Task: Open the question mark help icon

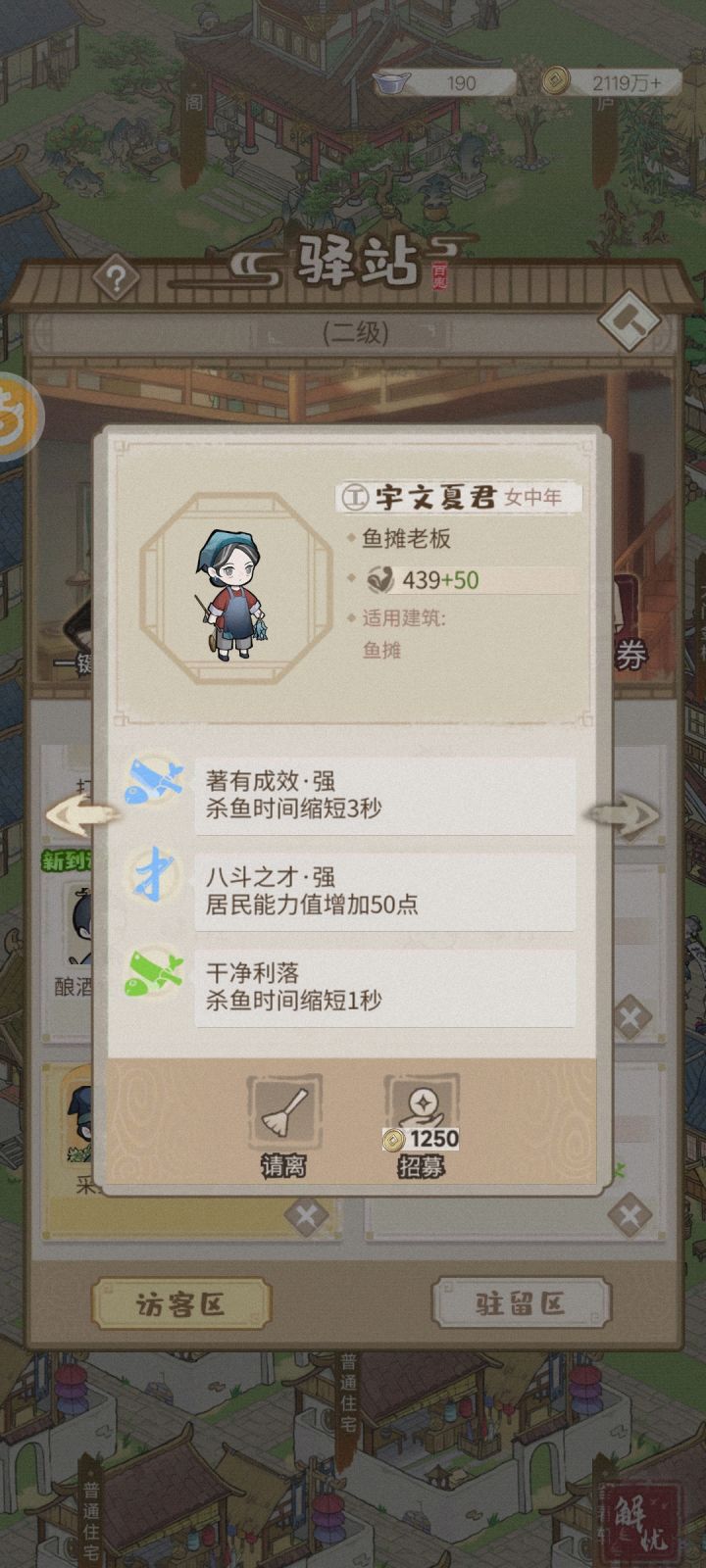Action: [x=115, y=280]
